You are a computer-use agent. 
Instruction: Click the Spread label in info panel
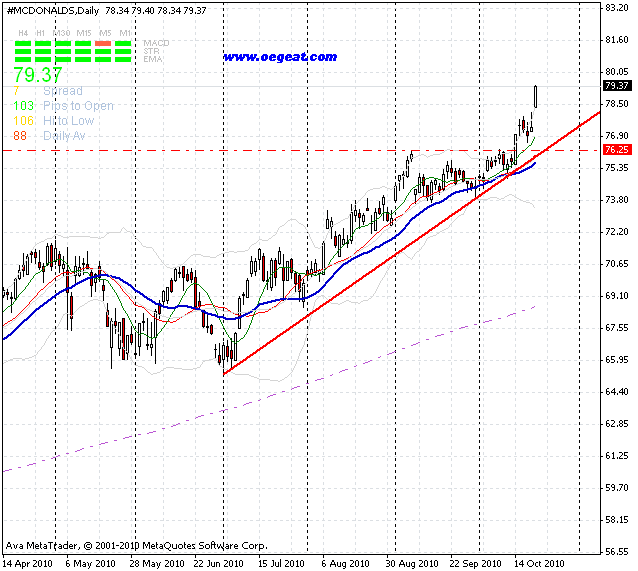pos(63,91)
